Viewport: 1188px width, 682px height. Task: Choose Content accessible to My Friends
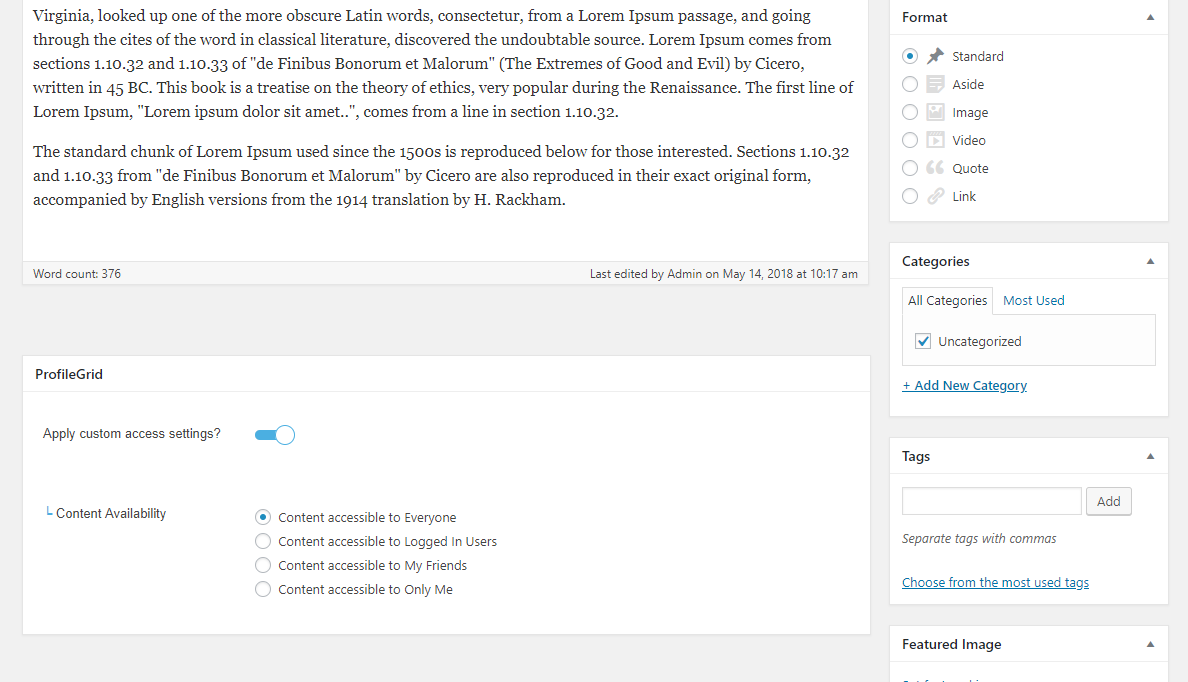tap(263, 566)
